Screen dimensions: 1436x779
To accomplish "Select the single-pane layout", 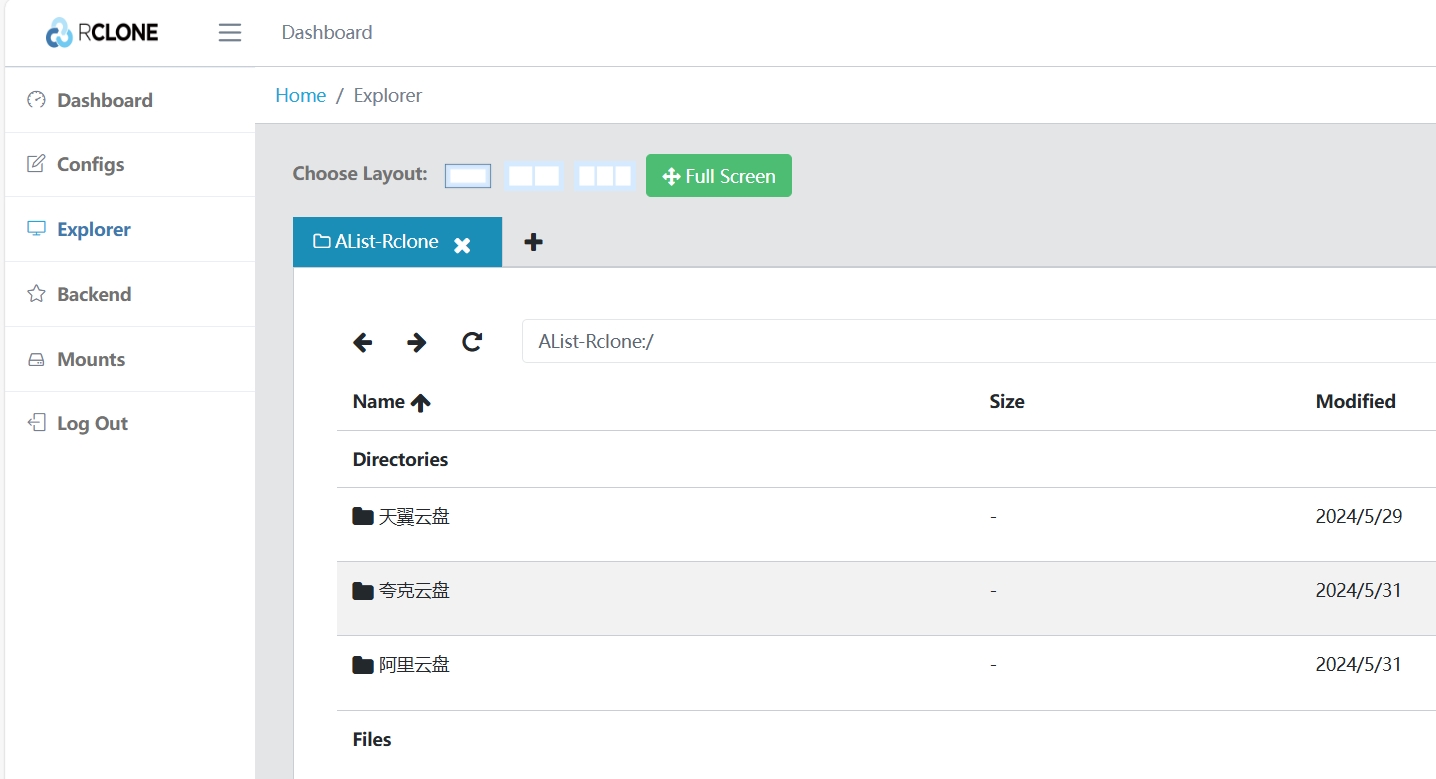I will point(468,176).
